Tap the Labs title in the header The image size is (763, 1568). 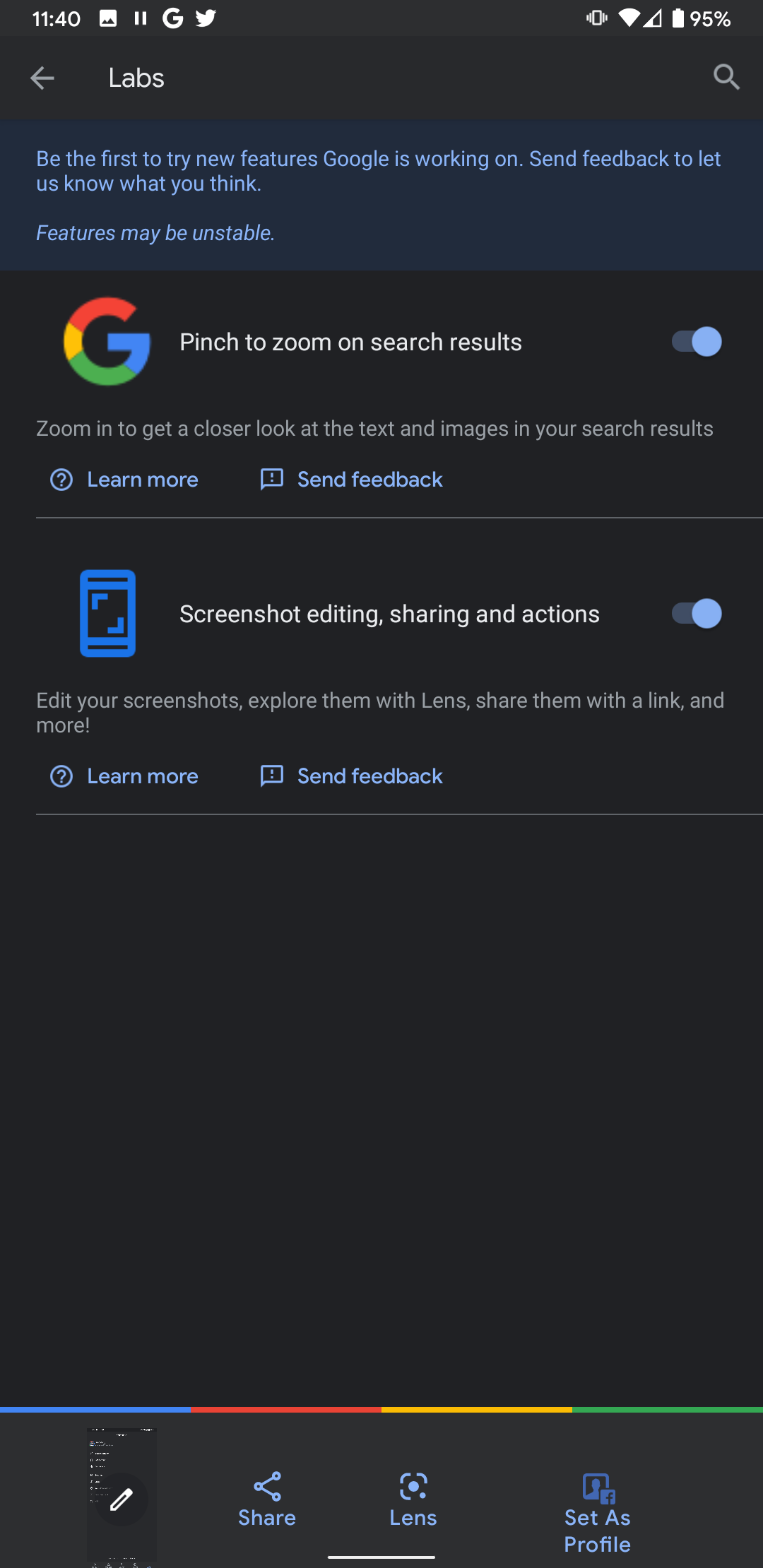(x=136, y=78)
